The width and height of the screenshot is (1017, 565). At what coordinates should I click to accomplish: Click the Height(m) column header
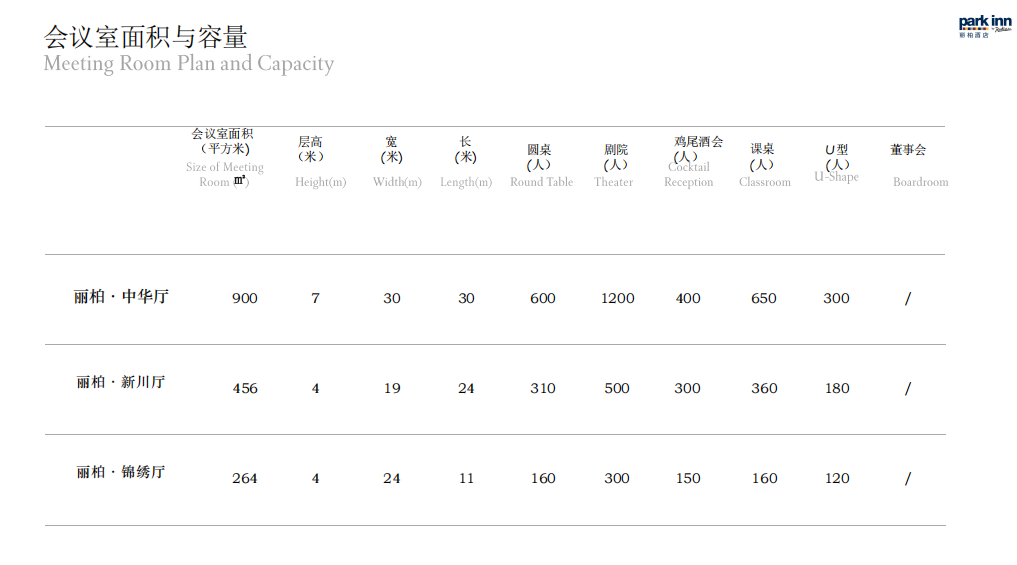320,182
